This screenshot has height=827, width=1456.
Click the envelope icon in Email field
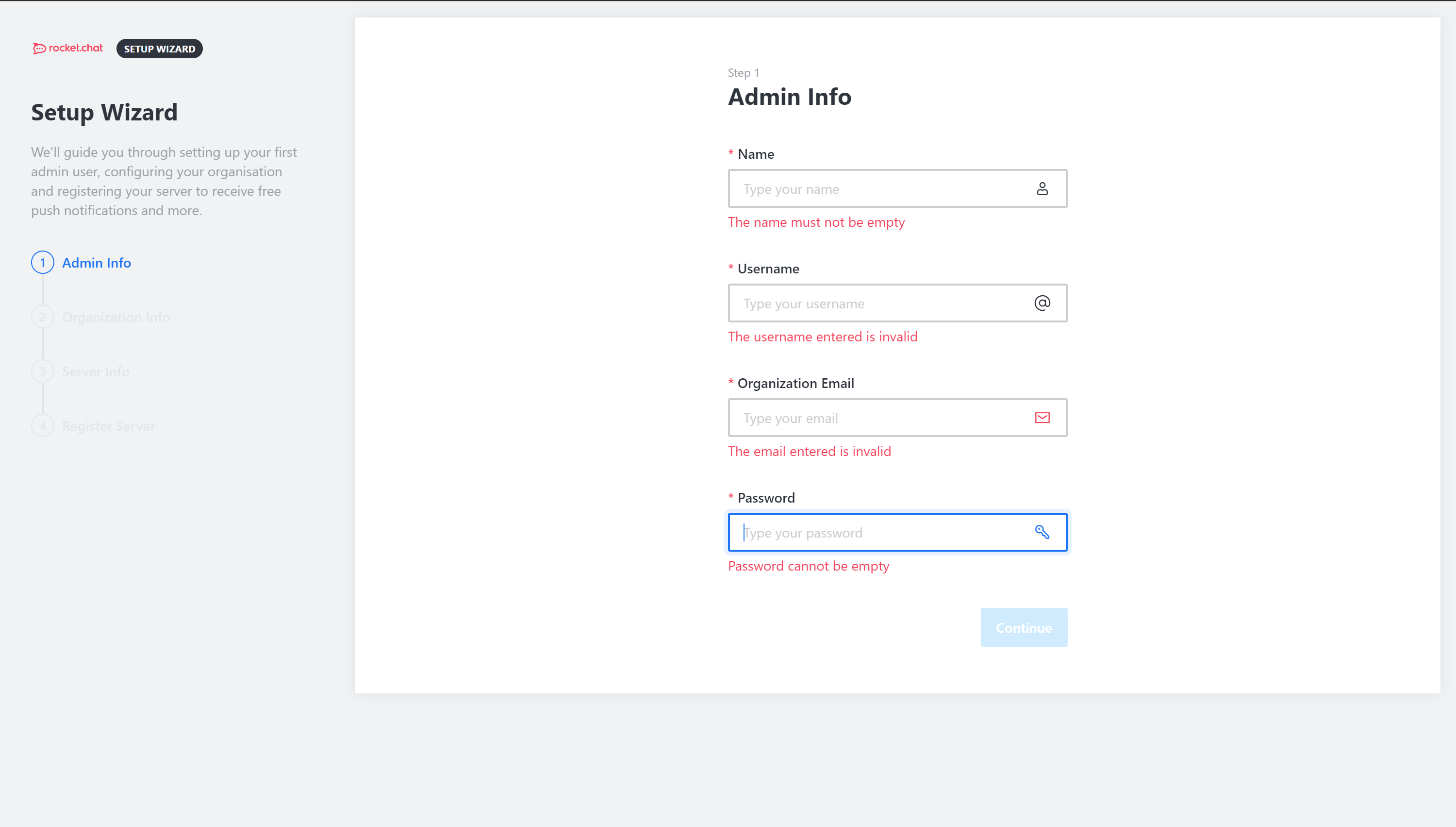1042,418
